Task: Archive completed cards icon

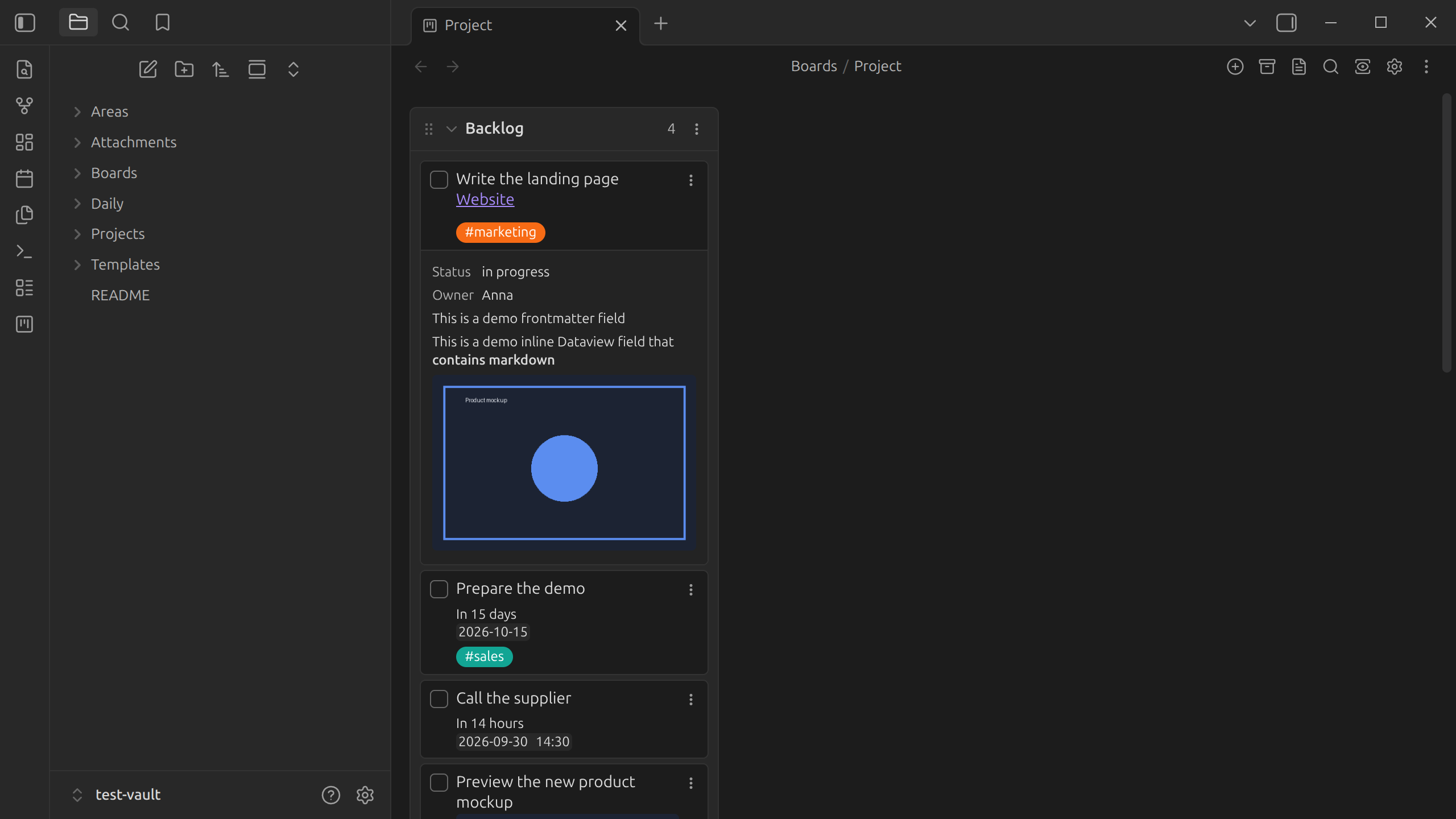Action: tap(1267, 67)
